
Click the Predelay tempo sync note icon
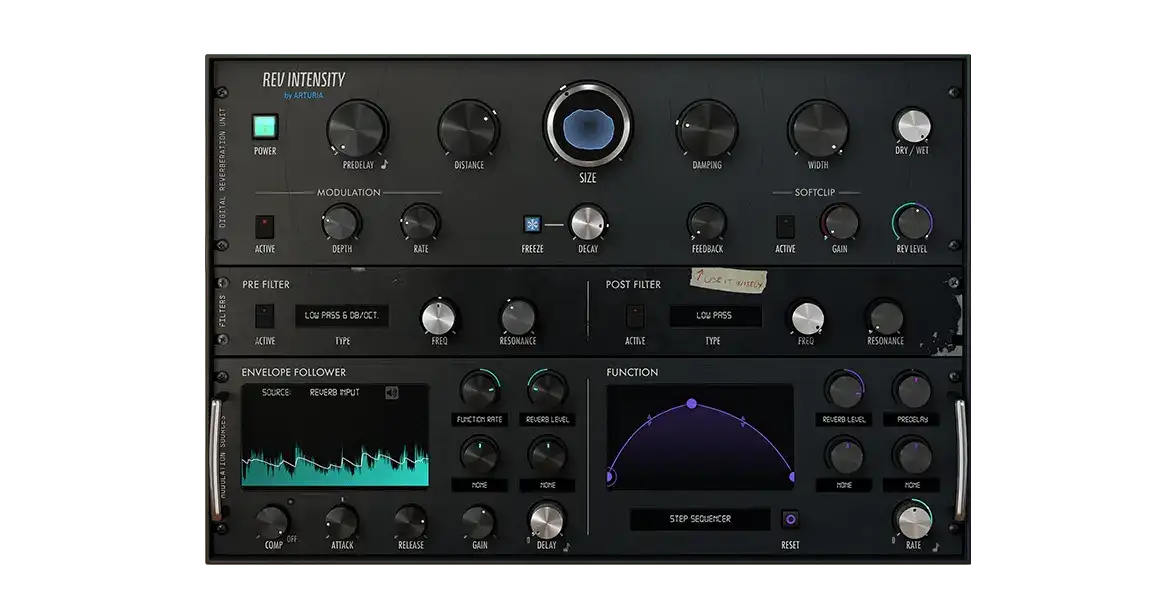384,165
